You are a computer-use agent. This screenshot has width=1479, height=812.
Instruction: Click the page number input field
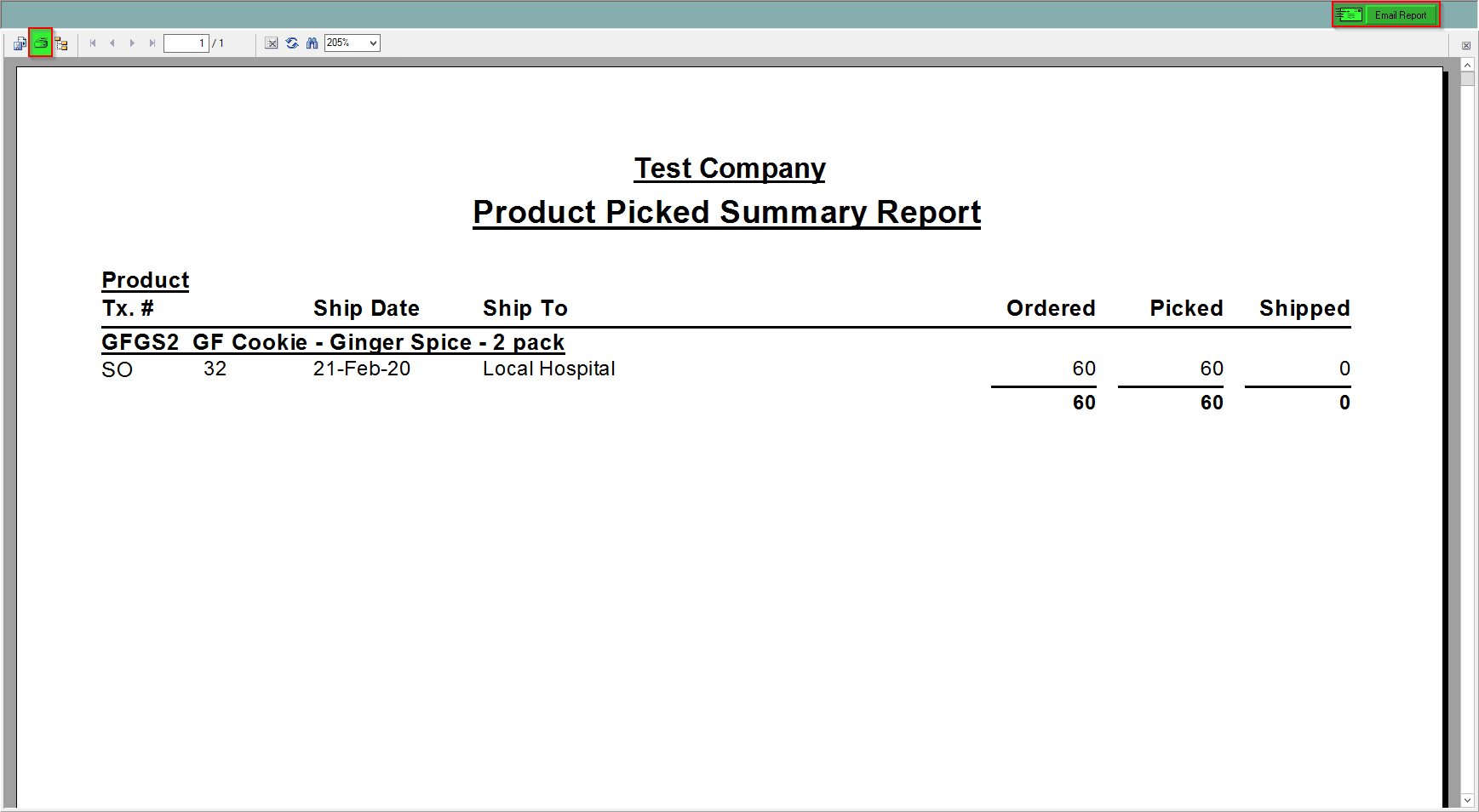coord(186,43)
